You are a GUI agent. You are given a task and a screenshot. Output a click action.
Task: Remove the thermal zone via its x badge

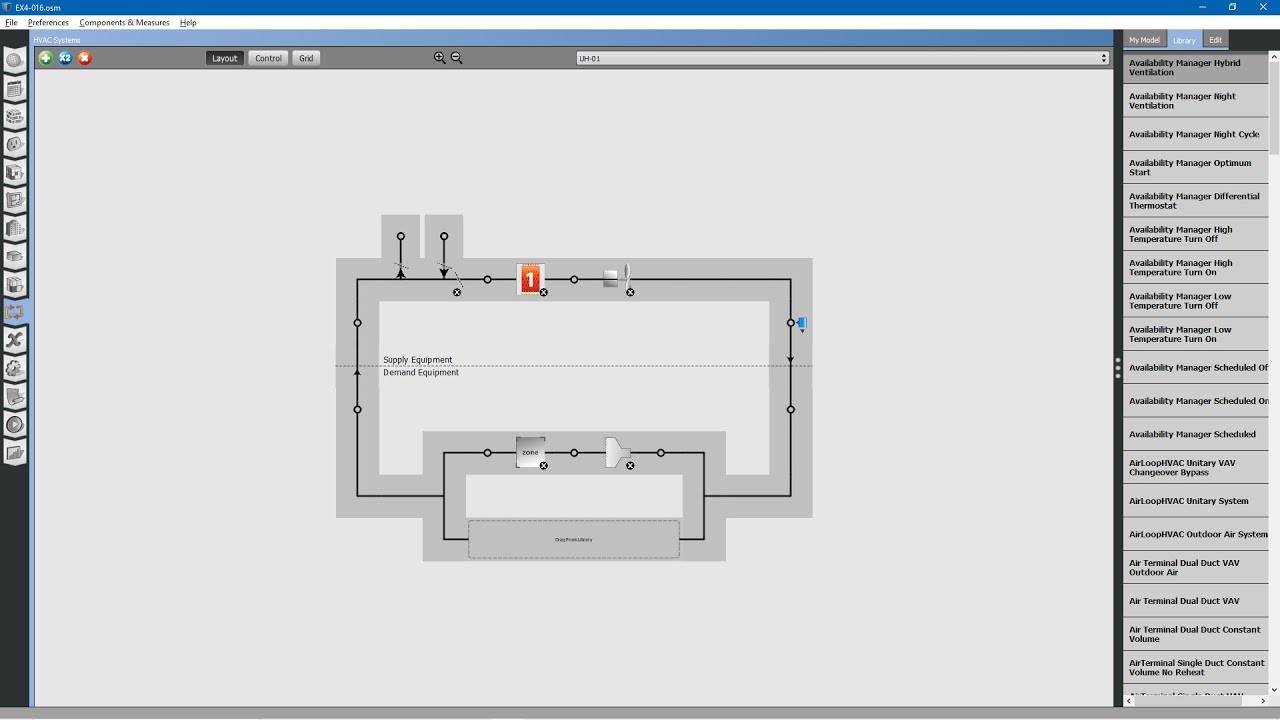pos(544,465)
